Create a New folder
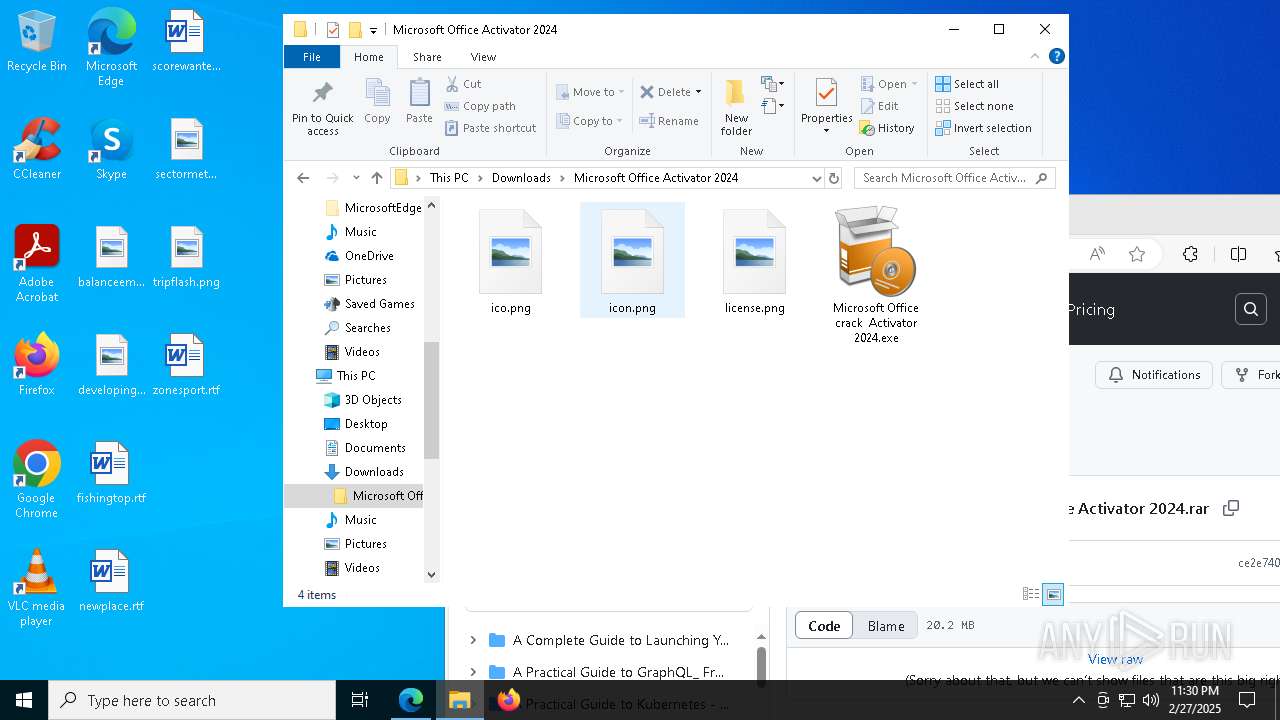The width and height of the screenshot is (1280, 720). click(x=736, y=107)
